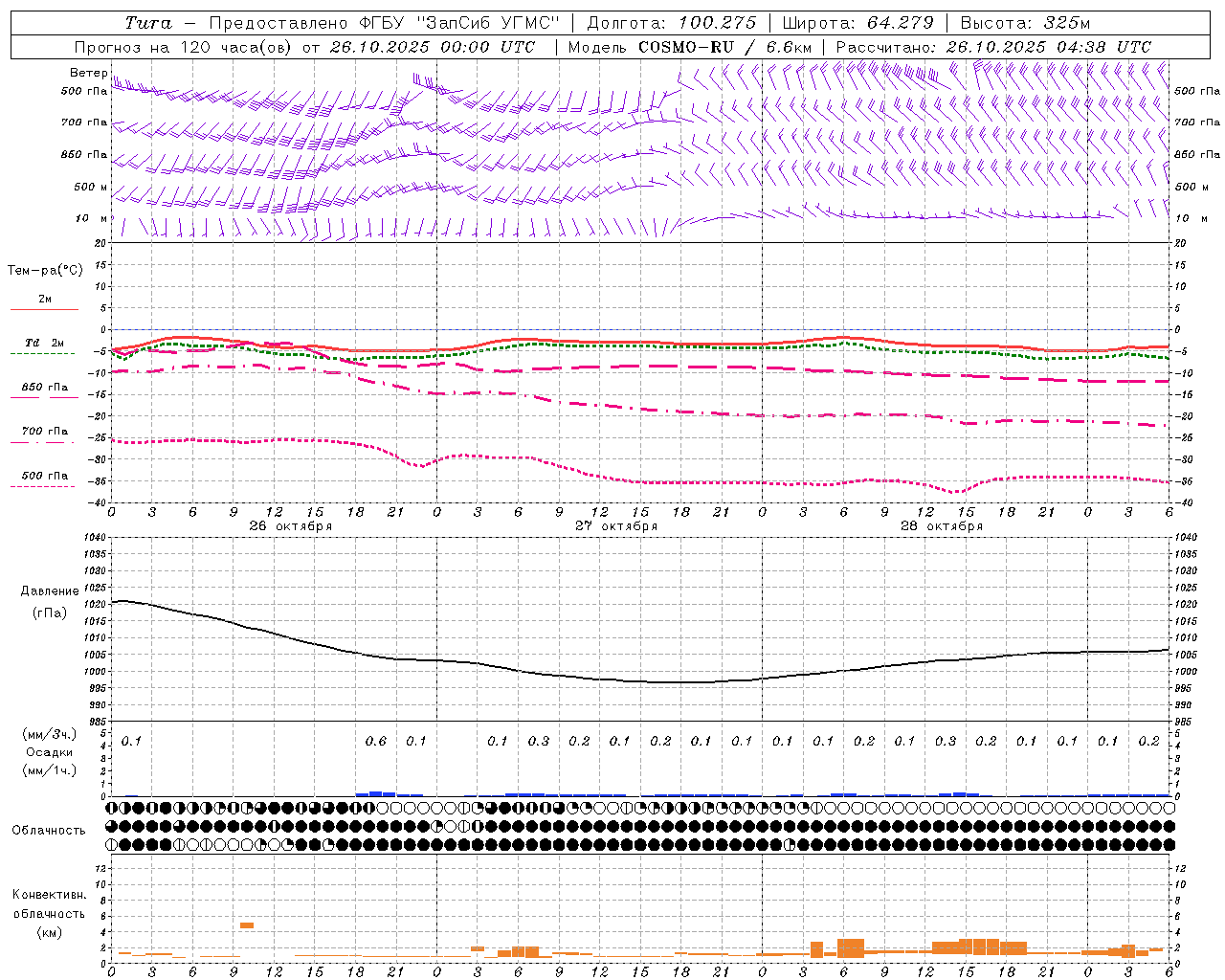Click the "Тем-ра(°C)" temperature panel label

pyautogui.click(x=45, y=271)
